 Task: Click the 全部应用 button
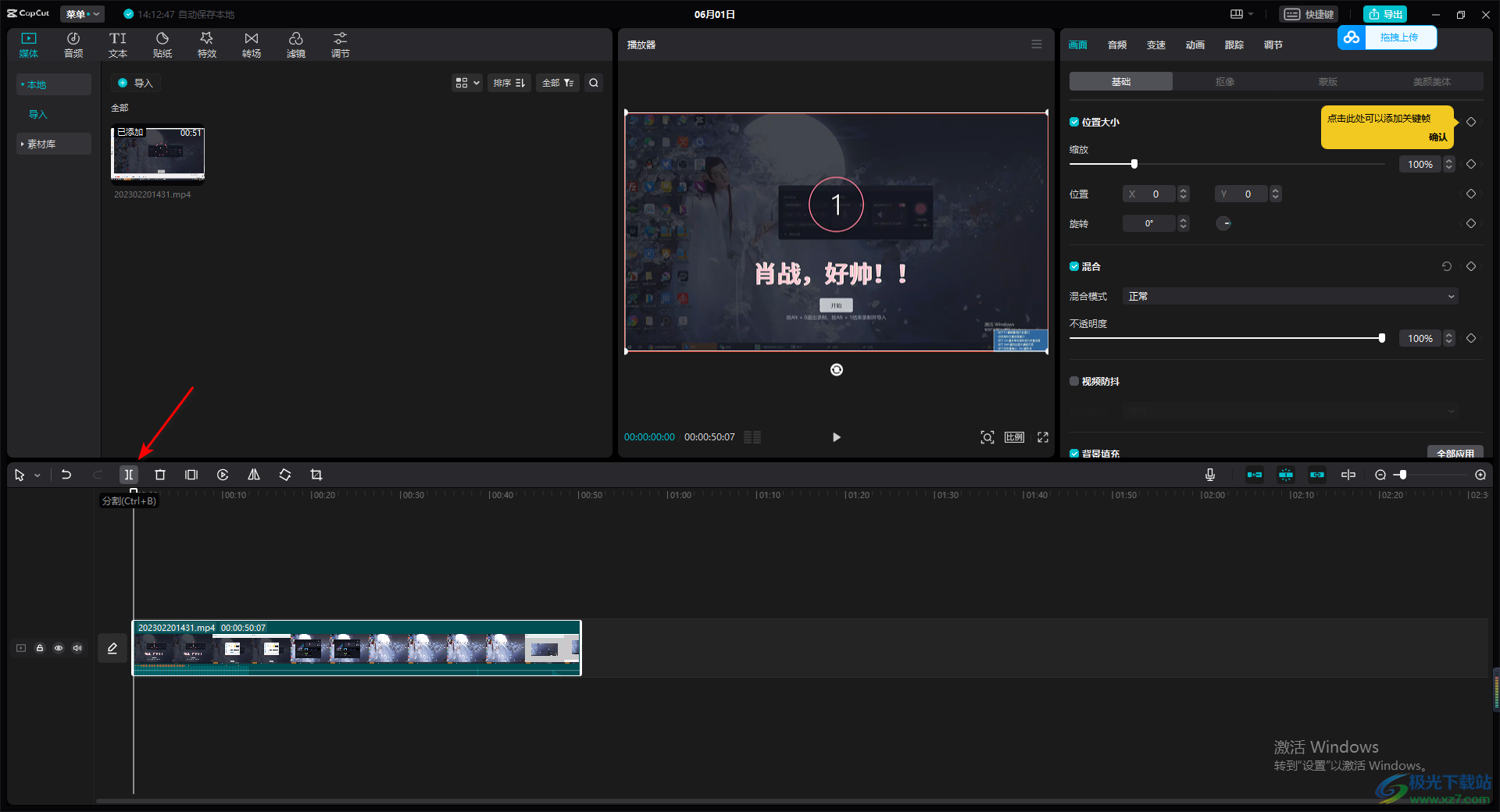[x=1455, y=453]
